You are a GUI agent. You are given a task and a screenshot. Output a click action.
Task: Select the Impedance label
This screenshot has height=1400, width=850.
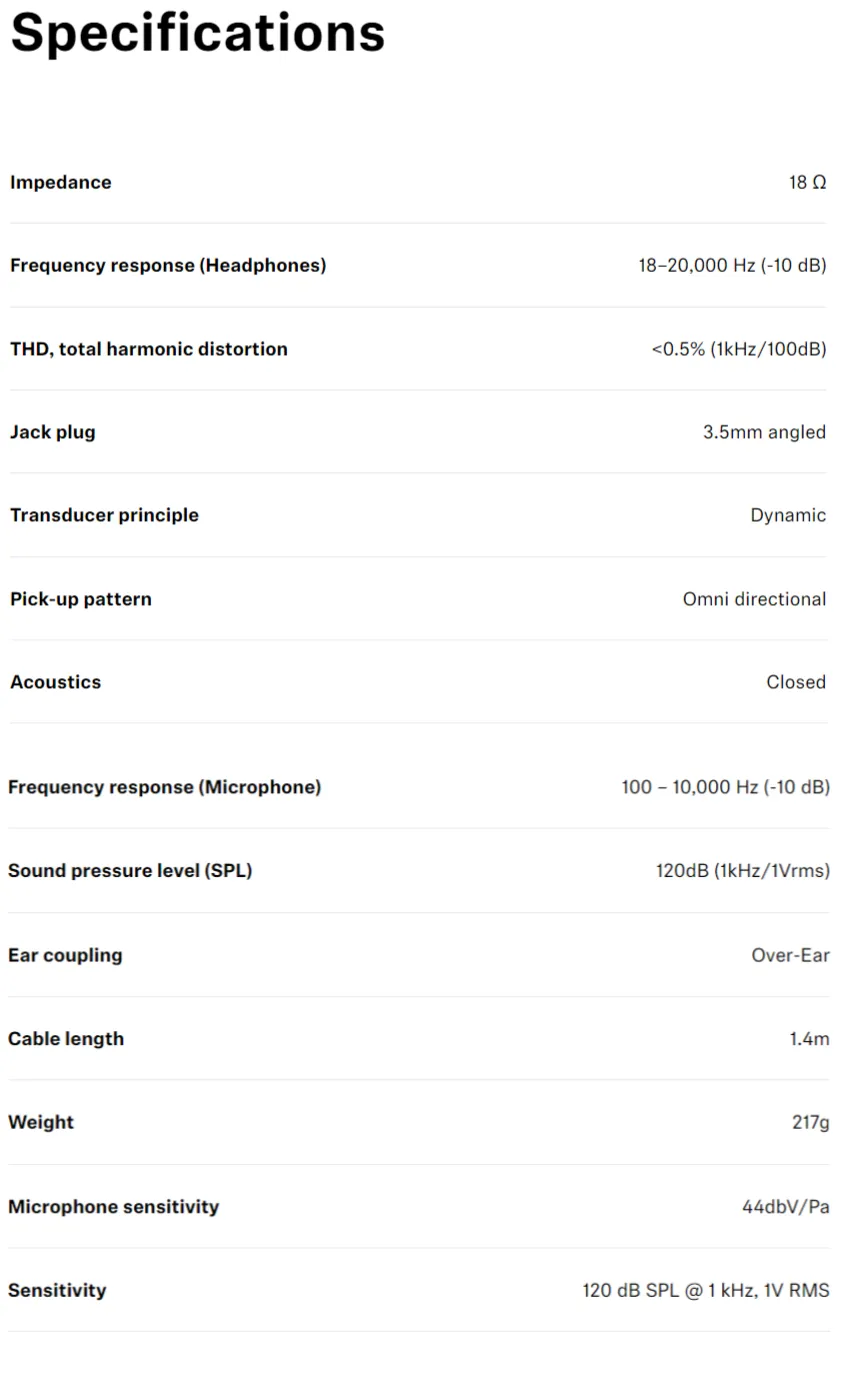pyautogui.click(x=61, y=182)
